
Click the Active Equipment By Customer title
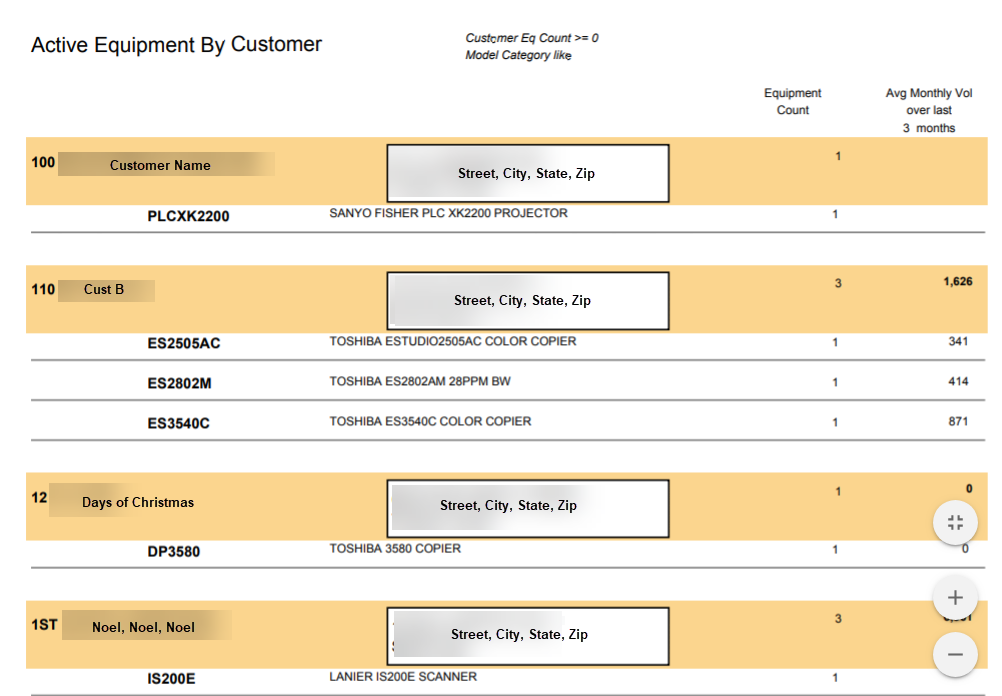tap(176, 44)
